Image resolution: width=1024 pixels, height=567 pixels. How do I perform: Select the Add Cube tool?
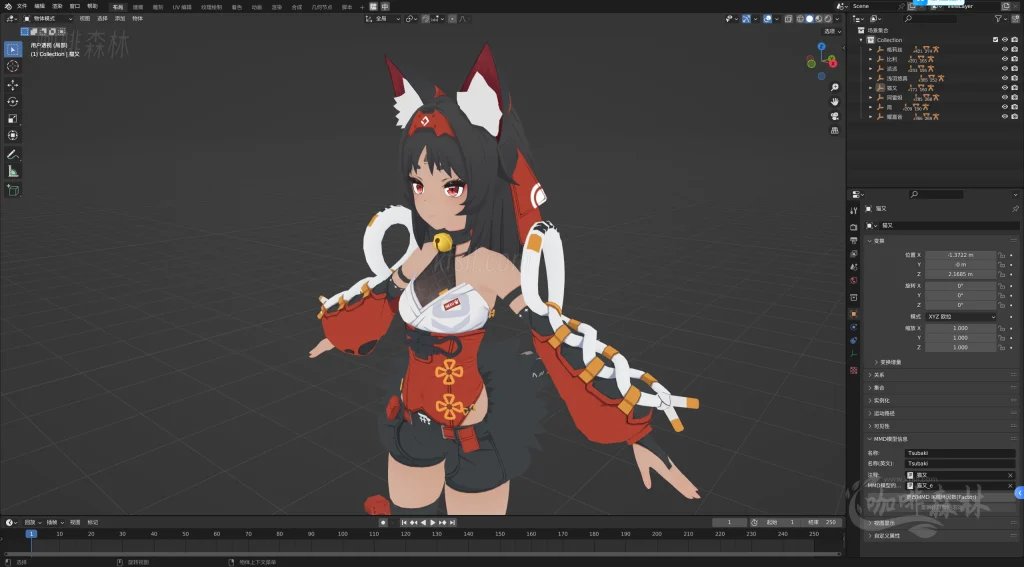pyautogui.click(x=12, y=190)
